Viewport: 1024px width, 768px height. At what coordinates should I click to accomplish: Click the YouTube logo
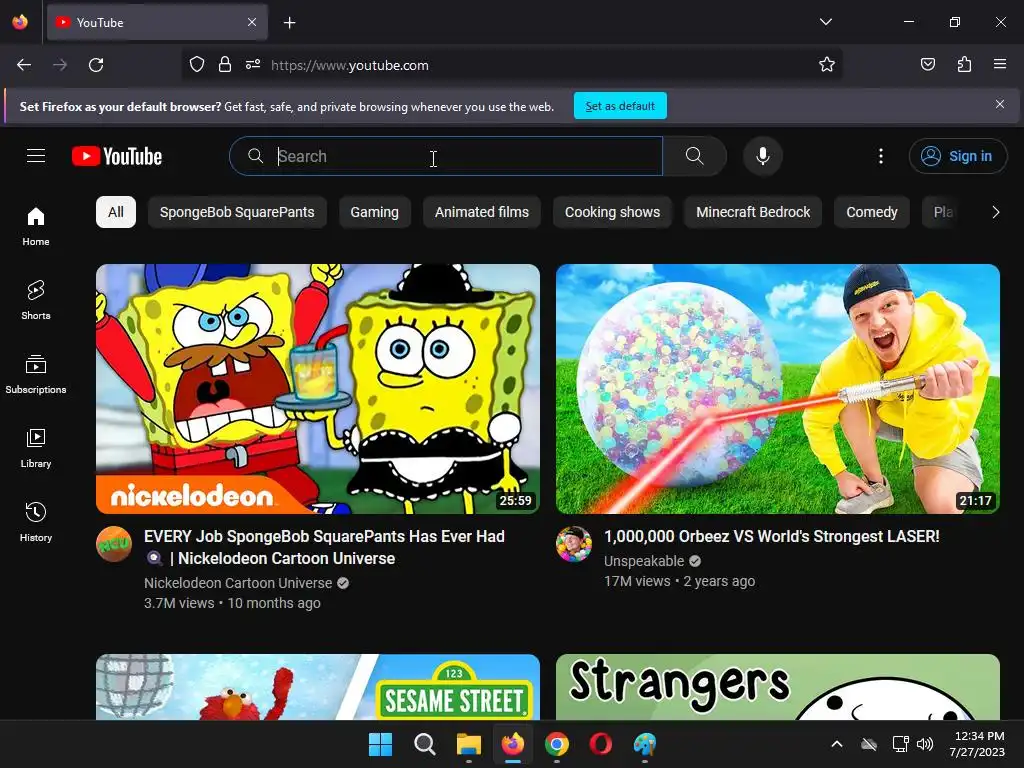[x=117, y=156]
